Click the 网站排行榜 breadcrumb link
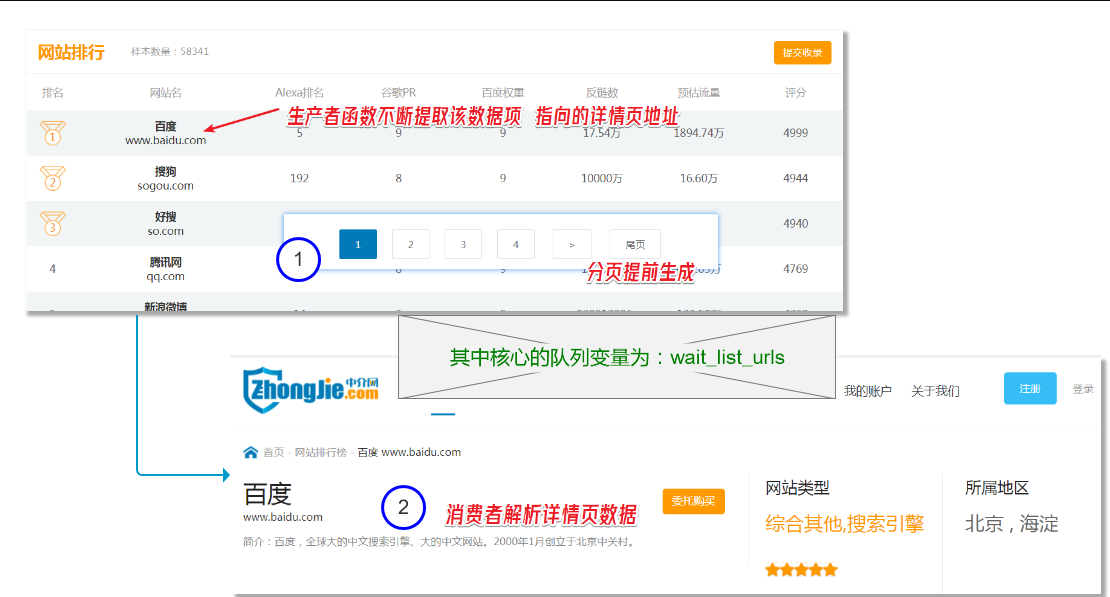This screenshot has height=597, width=1110. coord(321,452)
